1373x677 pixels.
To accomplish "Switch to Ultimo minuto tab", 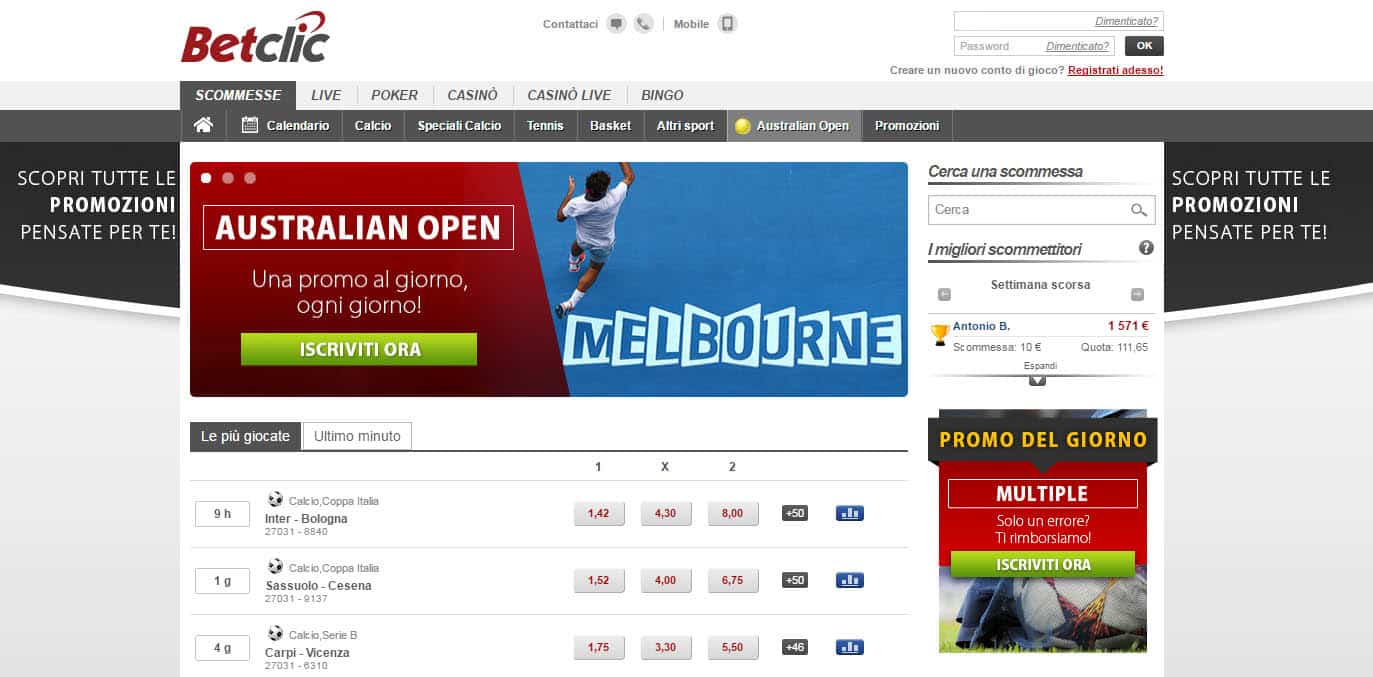I will click(357, 437).
